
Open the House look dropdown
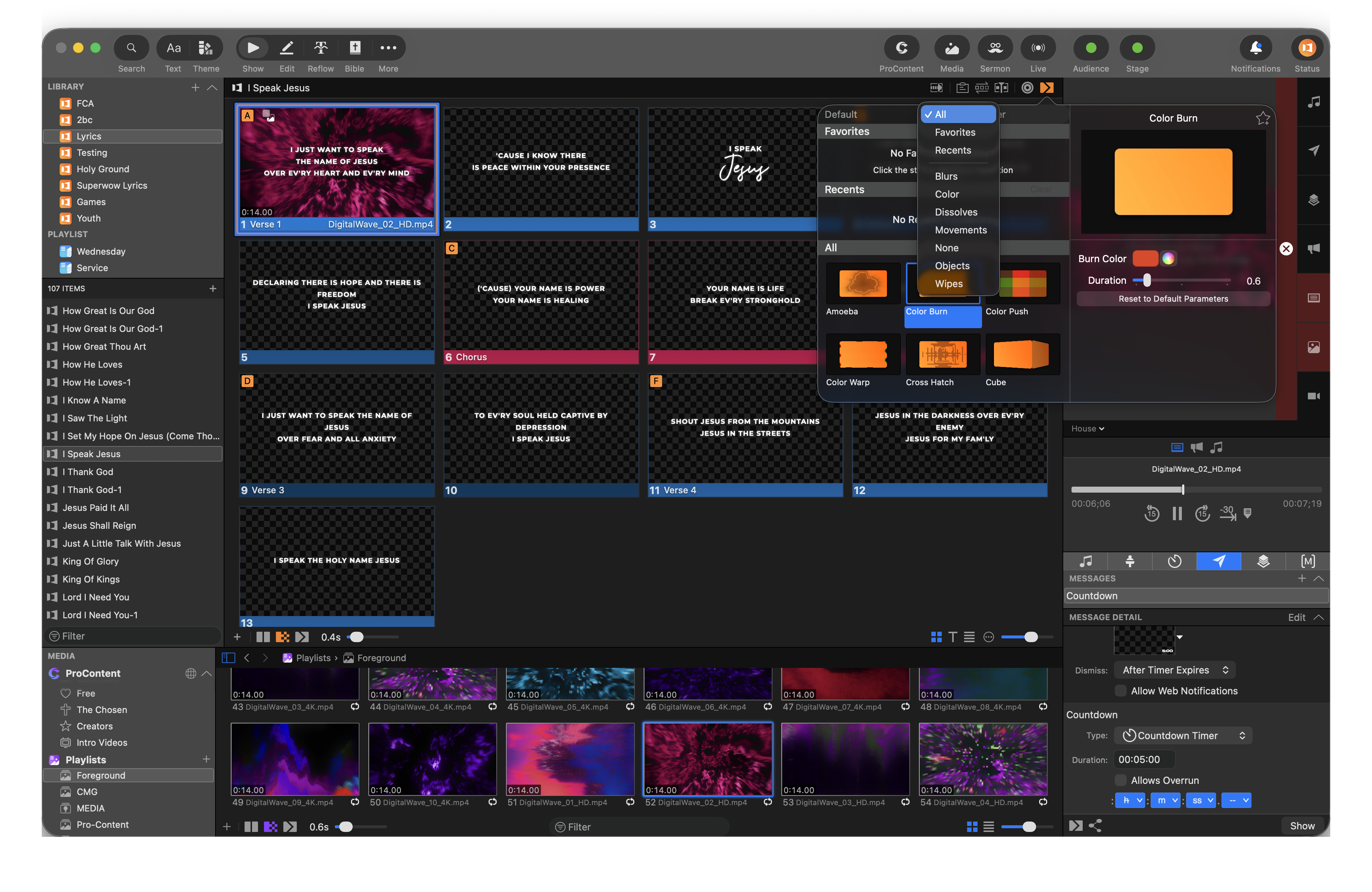(1087, 428)
